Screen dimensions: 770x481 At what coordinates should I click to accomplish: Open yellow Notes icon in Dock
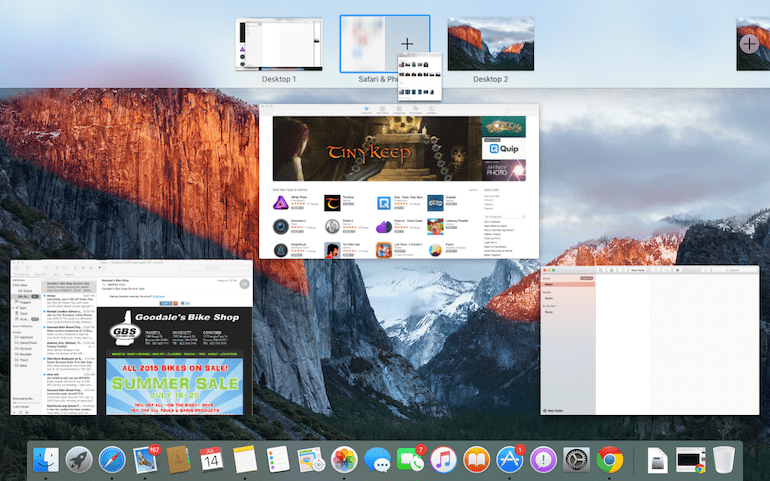245,460
